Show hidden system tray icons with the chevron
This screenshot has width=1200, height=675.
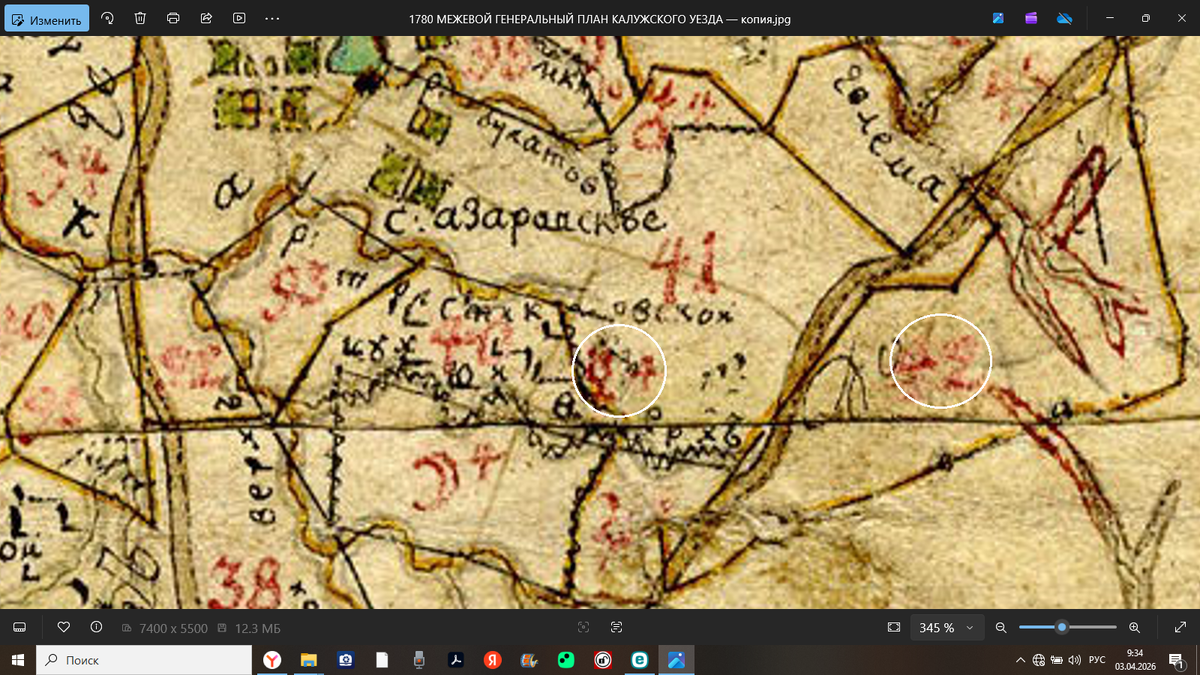(x=1020, y=660)
